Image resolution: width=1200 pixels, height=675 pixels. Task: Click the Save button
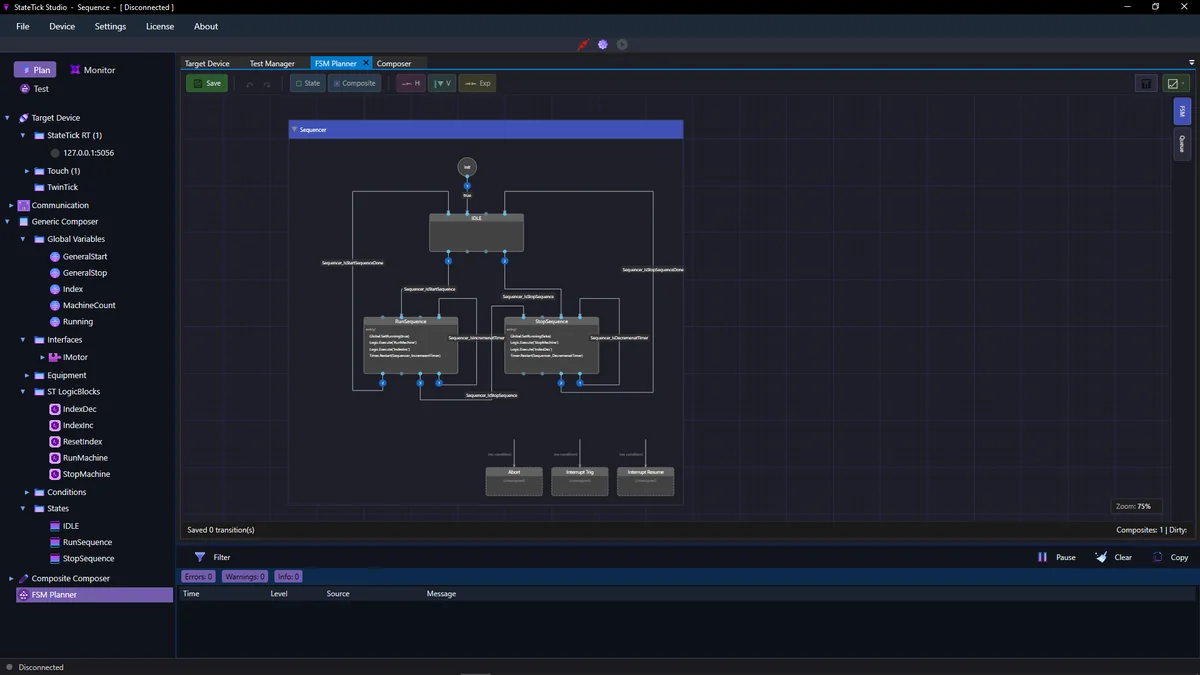pyautogui.click(x=207, y=84)
